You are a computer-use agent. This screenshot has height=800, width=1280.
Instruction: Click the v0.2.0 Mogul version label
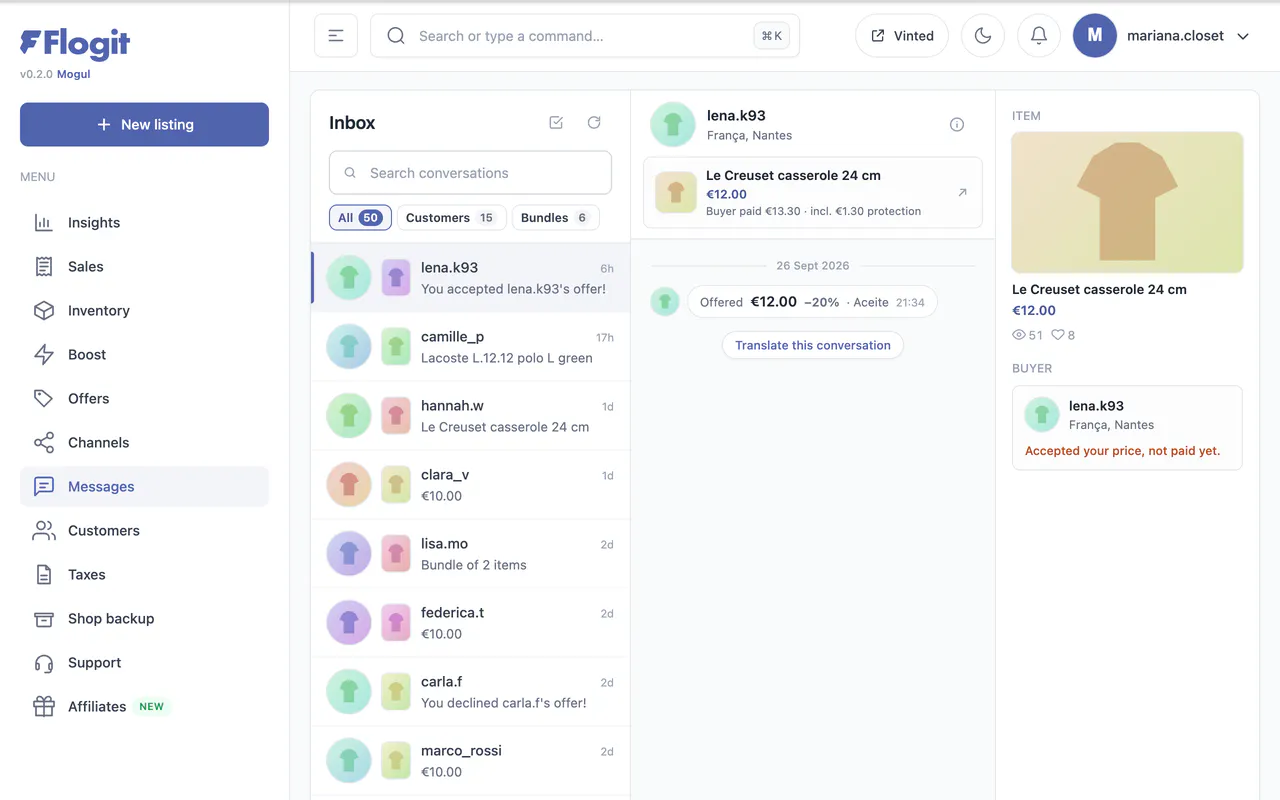pos(55,74)
